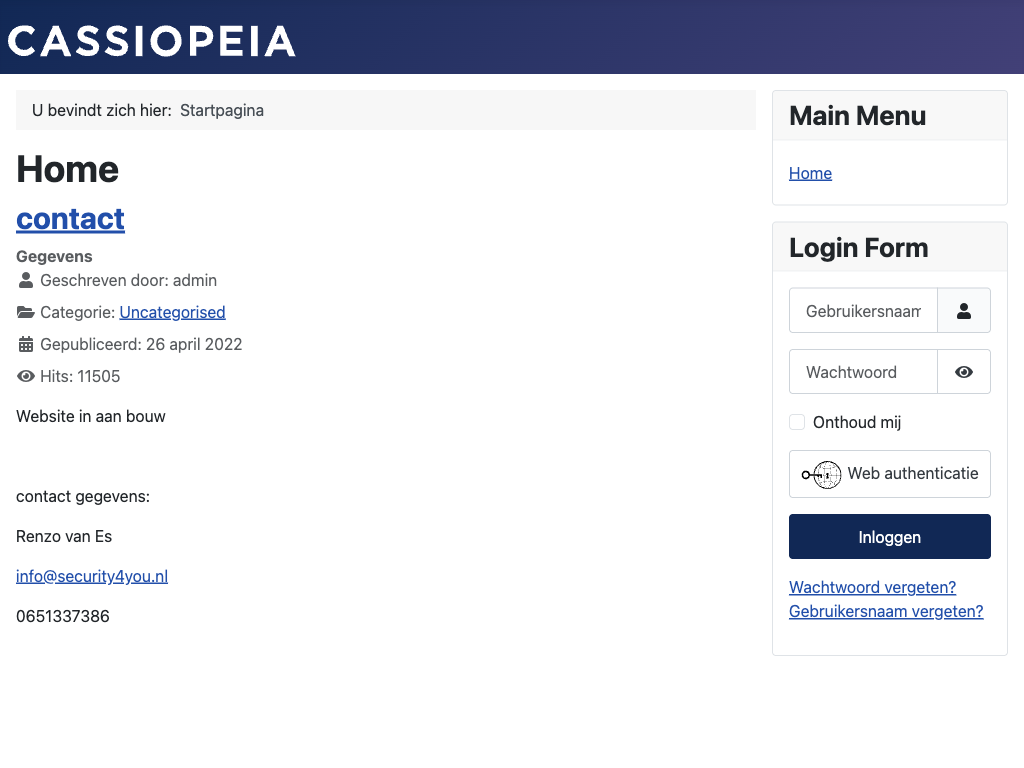Click the Wachtwoord vergeten? link
Viewport: 1024px width, 768px height.
(x=872, y=587)
